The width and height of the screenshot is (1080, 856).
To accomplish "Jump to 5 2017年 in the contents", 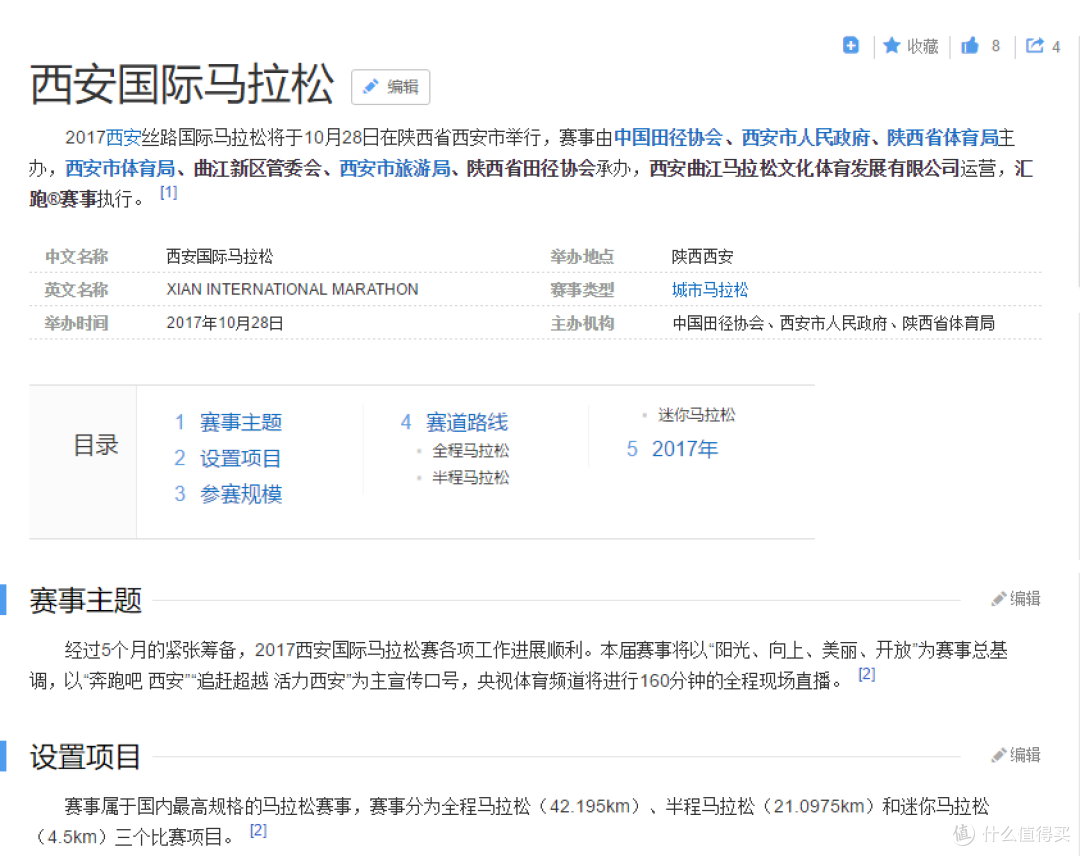I will tap(672, 449).
